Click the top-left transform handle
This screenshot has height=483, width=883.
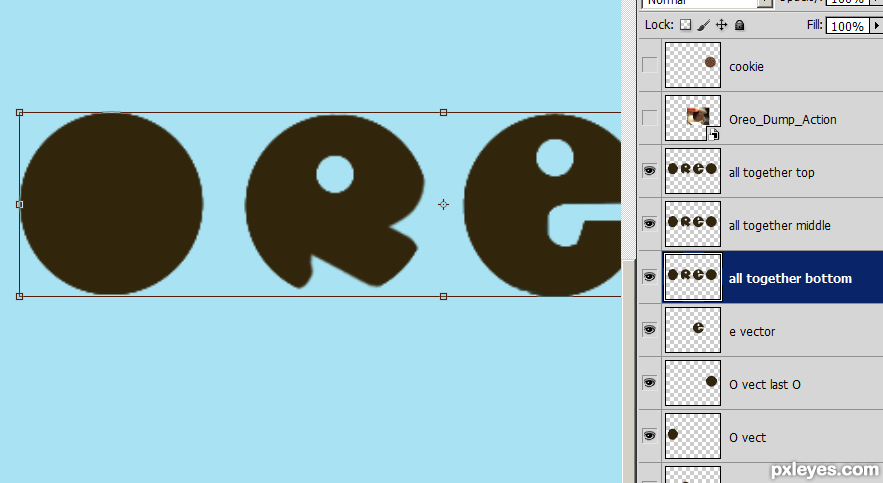pyautogui.click(x=20, y=113)
